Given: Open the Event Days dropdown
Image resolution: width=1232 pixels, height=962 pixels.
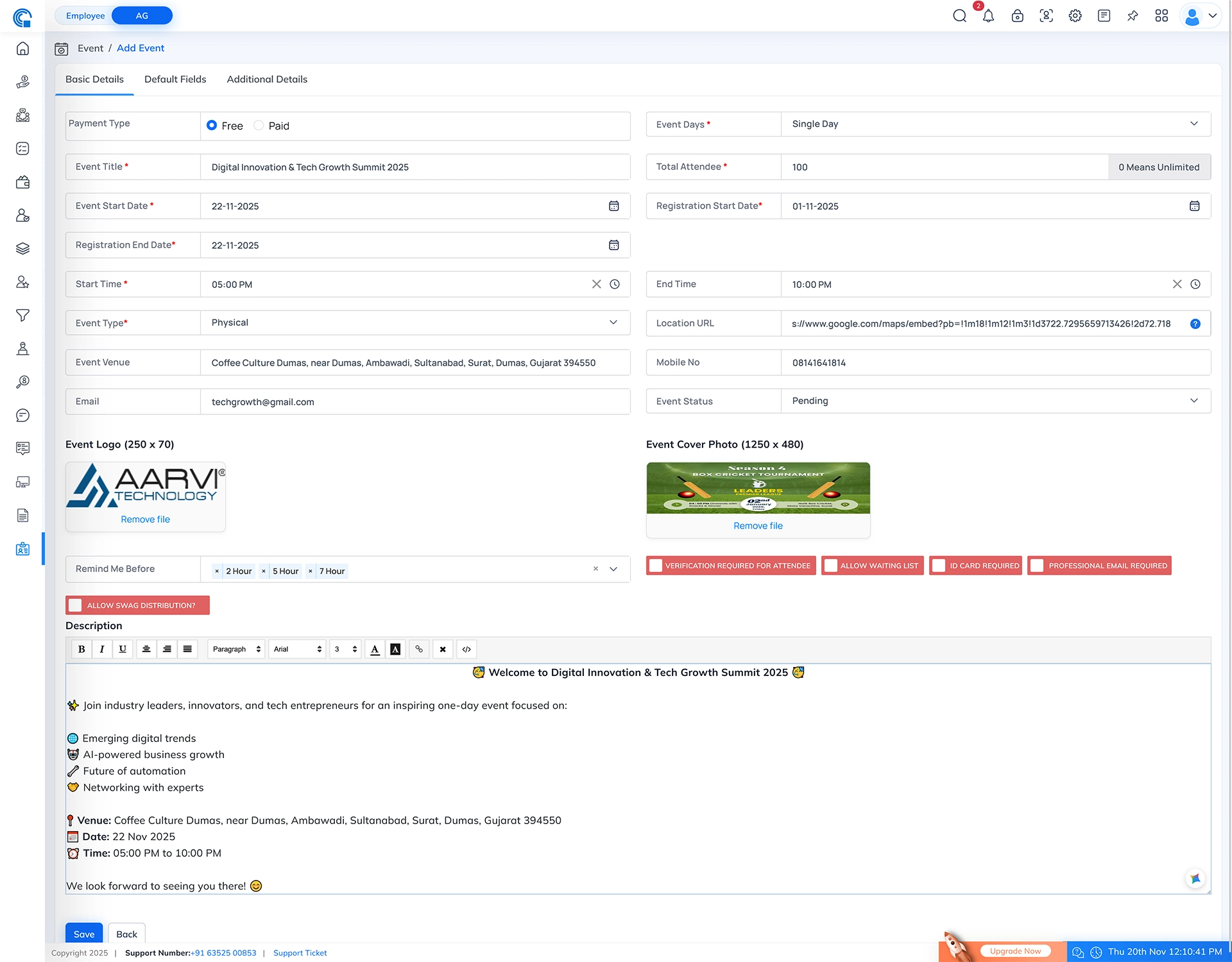Looking at the screenshot, I should click(x=1194, y=124).
